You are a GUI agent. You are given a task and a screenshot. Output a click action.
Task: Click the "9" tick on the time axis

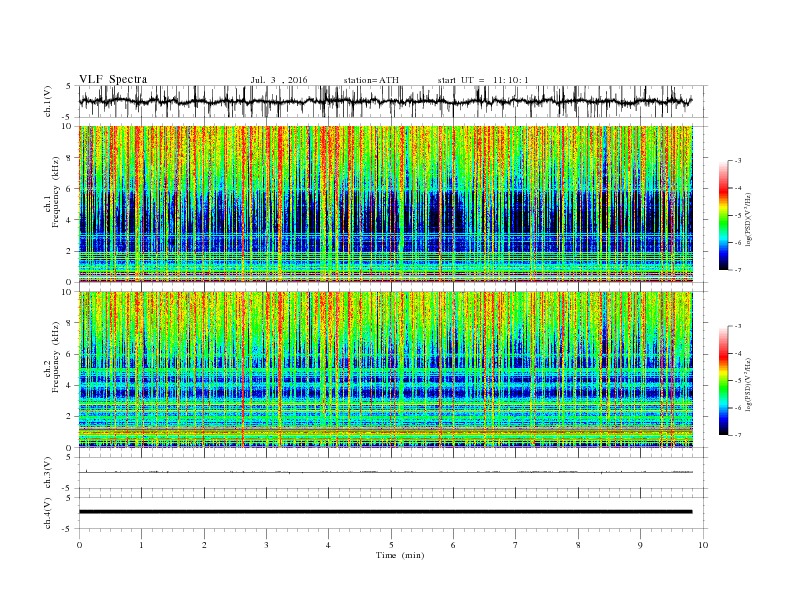(x=640, y=545)
